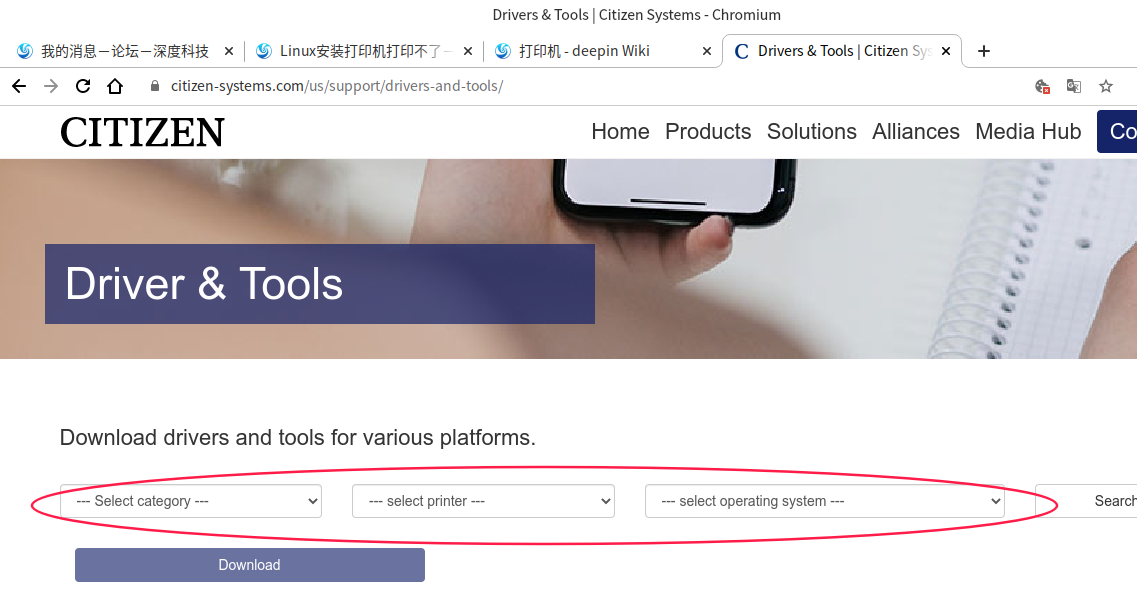Expand the select printer dropdown
The image size is (1137, 601).
click(484, 501)
